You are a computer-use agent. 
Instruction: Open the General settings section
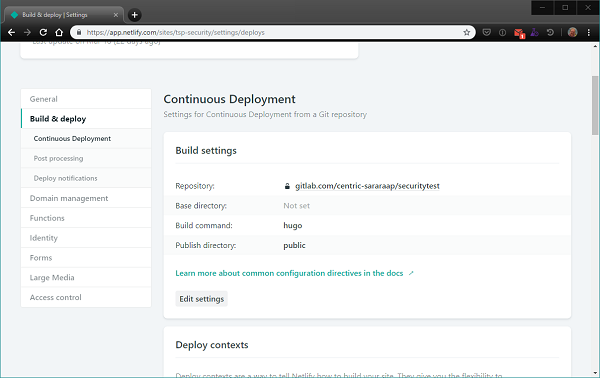pyautogui.click(x=86, y=99)
